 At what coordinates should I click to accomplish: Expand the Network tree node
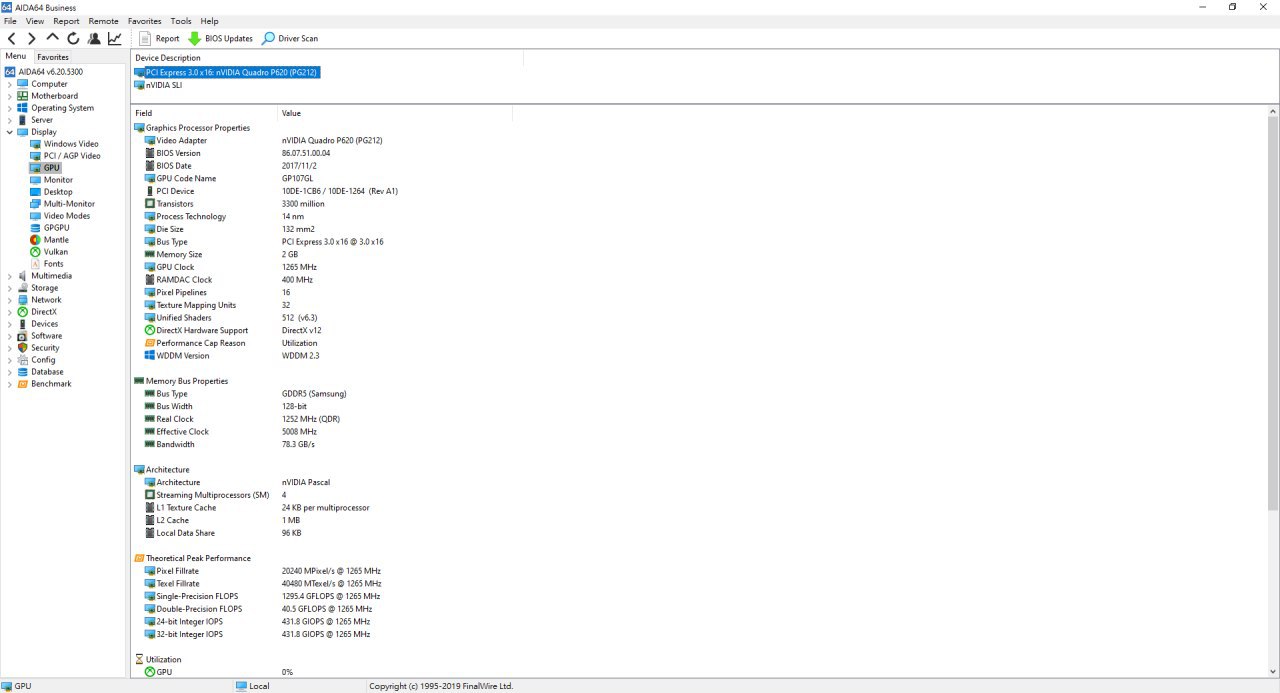[x=10, y=300]
